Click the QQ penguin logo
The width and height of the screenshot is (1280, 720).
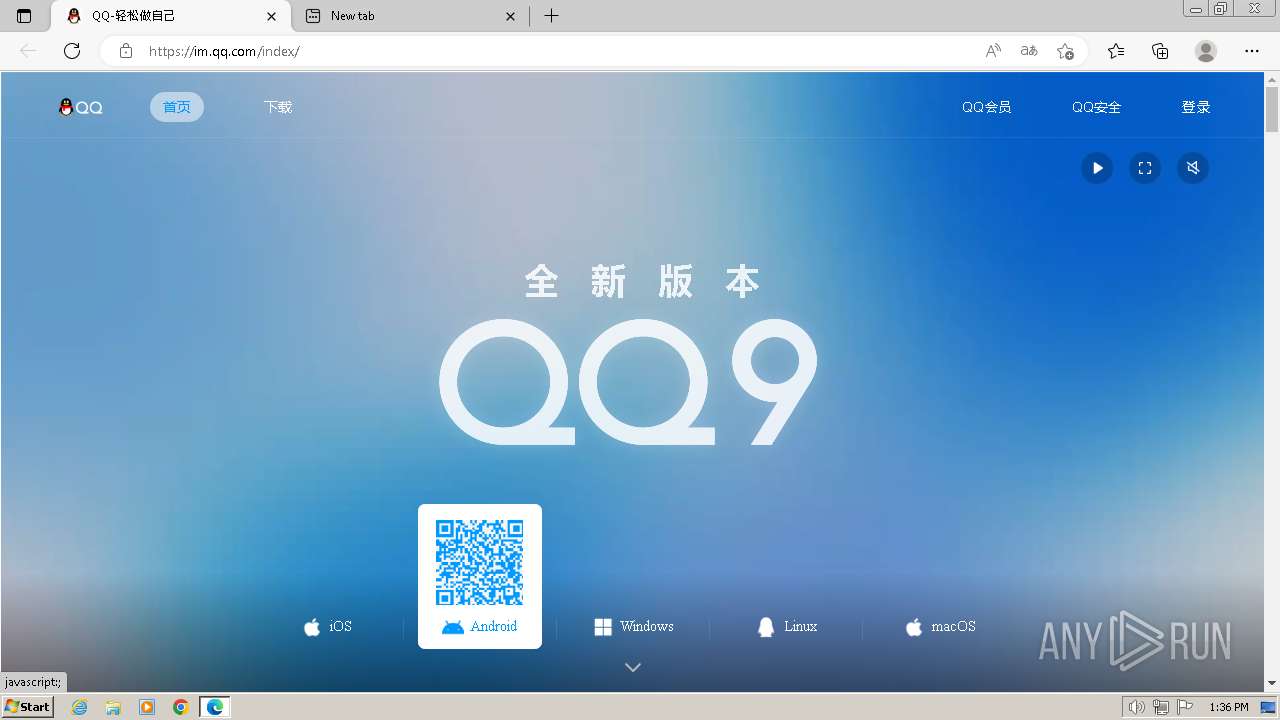point(81,107)
